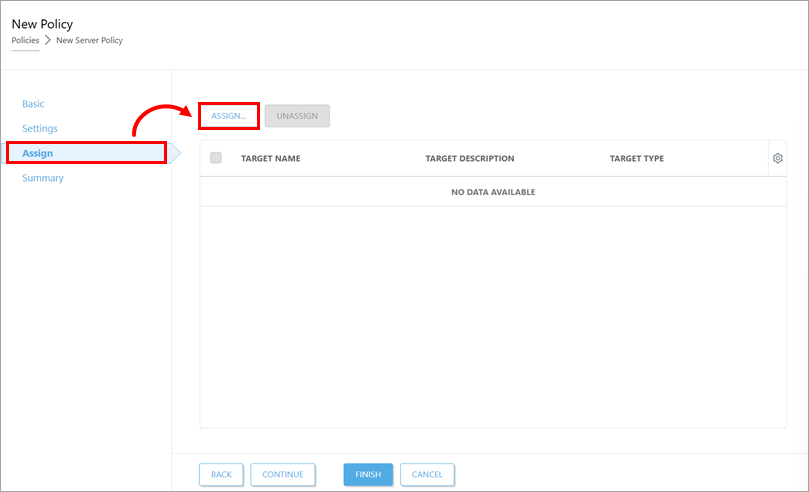Go back with the BACK button
Viewport: 809px width, 492px height.
[x=221, y=474]
